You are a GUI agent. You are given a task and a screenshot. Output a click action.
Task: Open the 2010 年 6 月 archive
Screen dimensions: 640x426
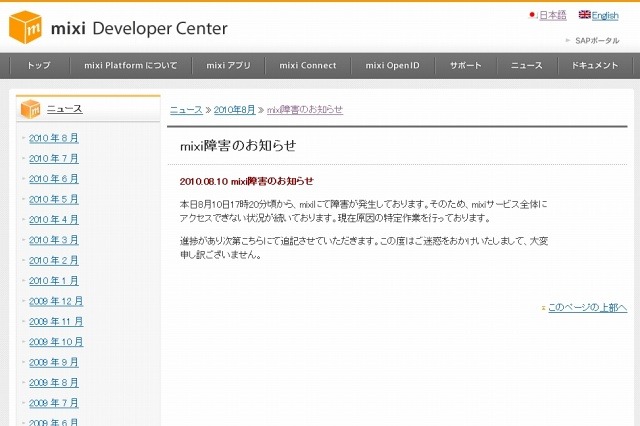tap(53, 179)
